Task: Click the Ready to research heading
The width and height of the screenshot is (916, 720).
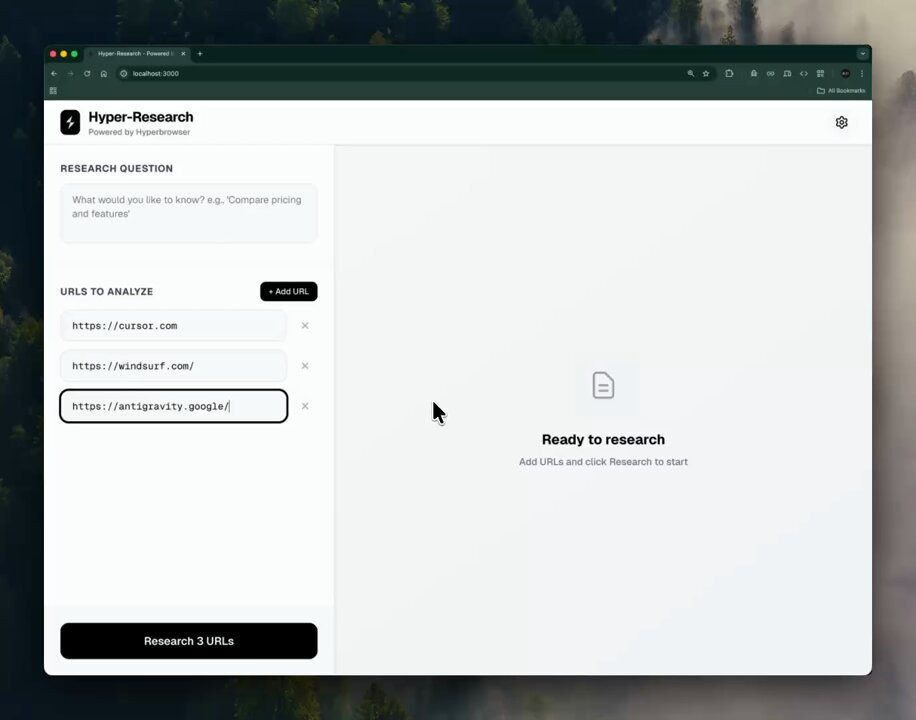Action: pos(603,439)
